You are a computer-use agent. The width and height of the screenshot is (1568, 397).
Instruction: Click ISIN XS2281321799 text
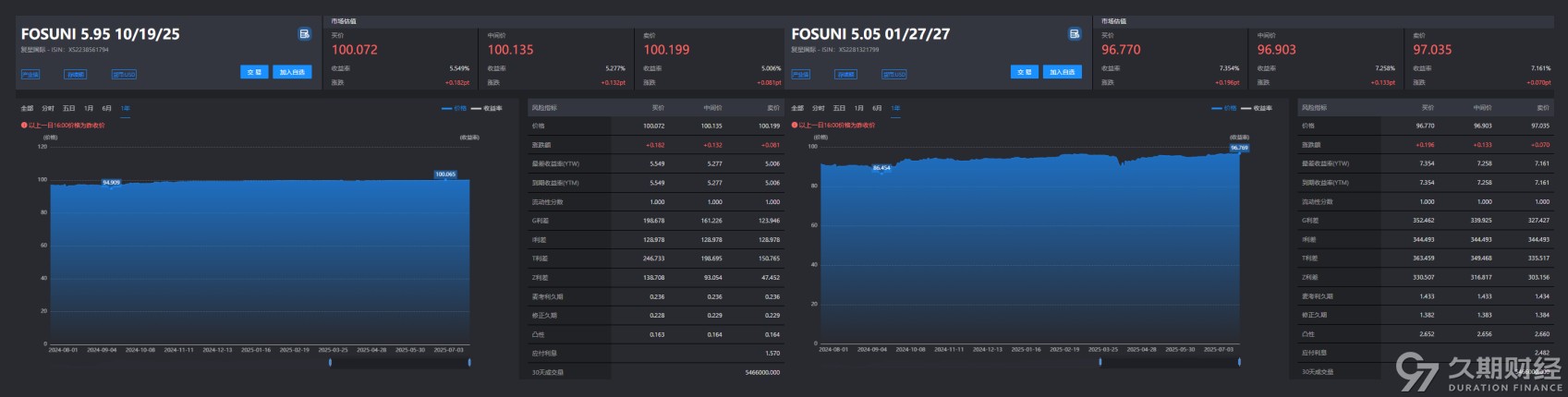click(x=858, y=50)
